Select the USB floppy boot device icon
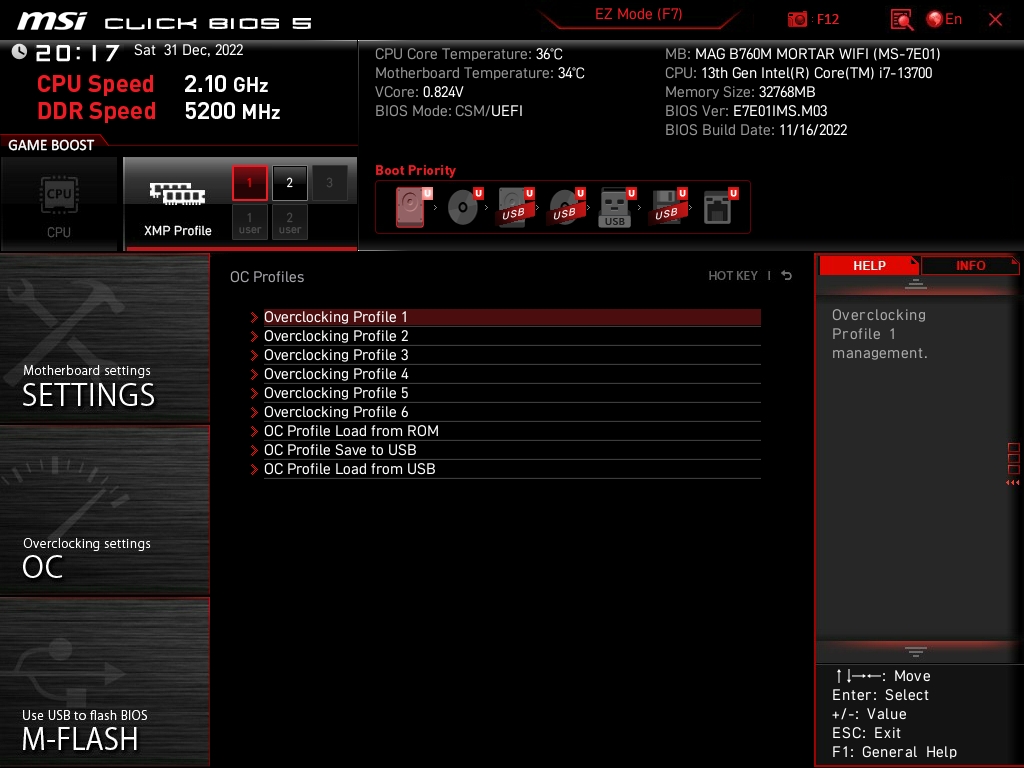Screen dimensions: 1024x768 coord(667,207)
